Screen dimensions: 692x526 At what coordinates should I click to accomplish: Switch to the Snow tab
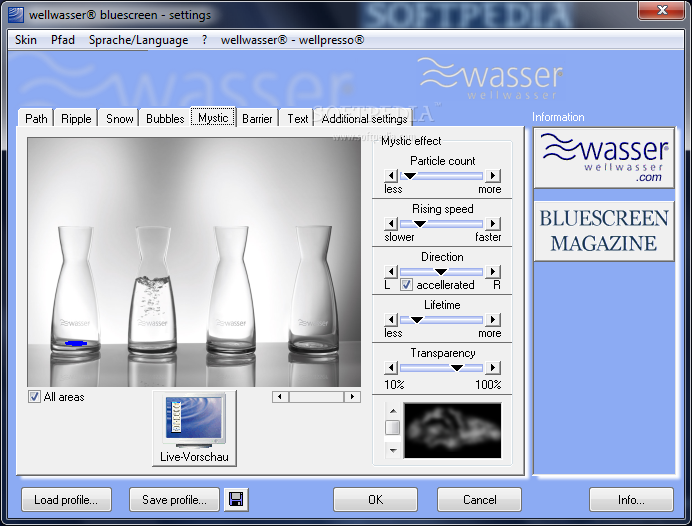pos(119,118)
